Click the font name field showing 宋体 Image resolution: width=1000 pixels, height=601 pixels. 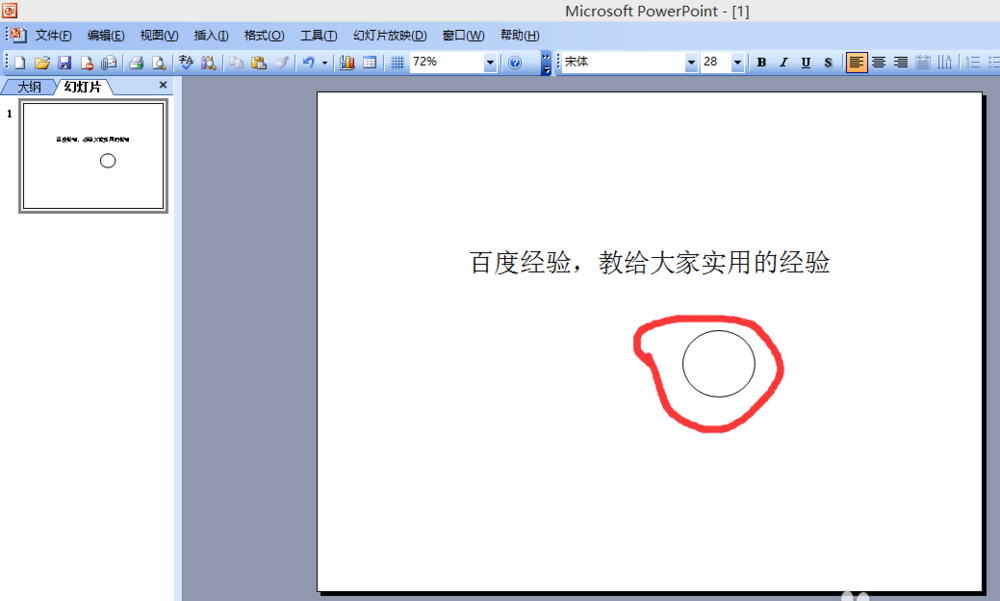click(623, 63)
